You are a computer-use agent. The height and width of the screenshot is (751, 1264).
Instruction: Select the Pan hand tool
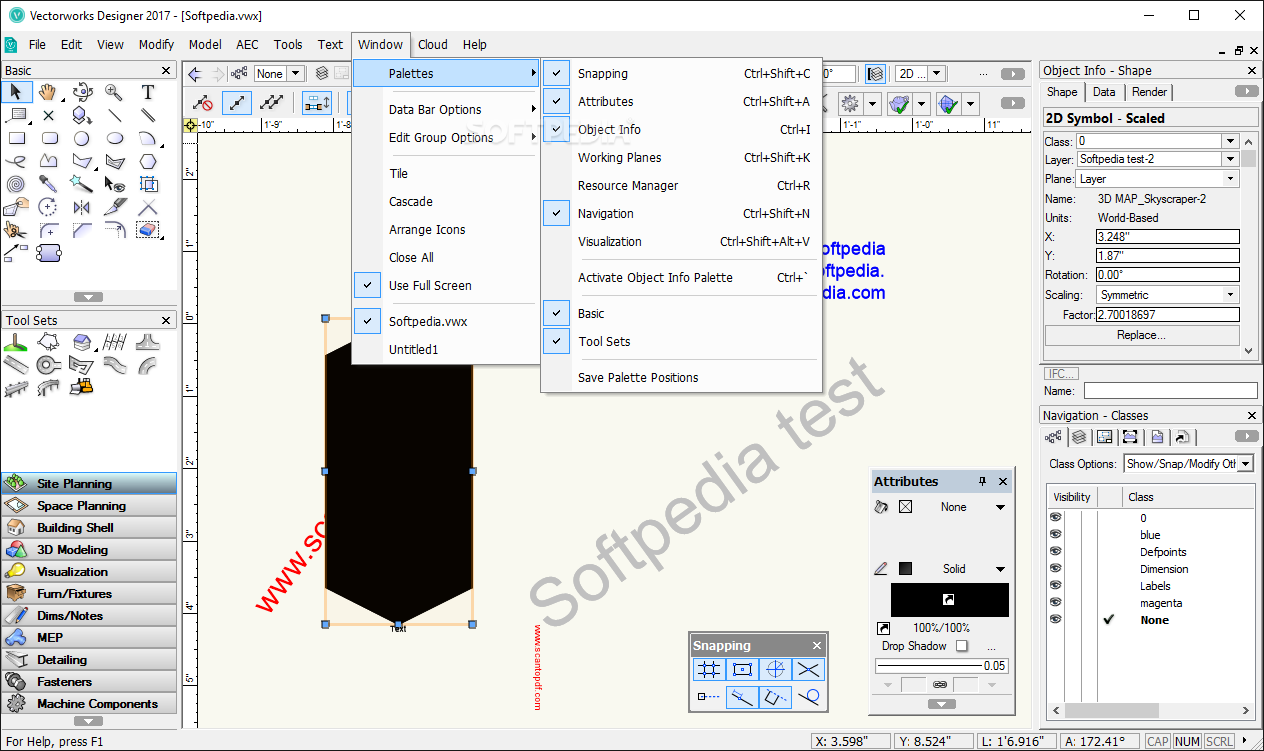click(x=48, y=92)
